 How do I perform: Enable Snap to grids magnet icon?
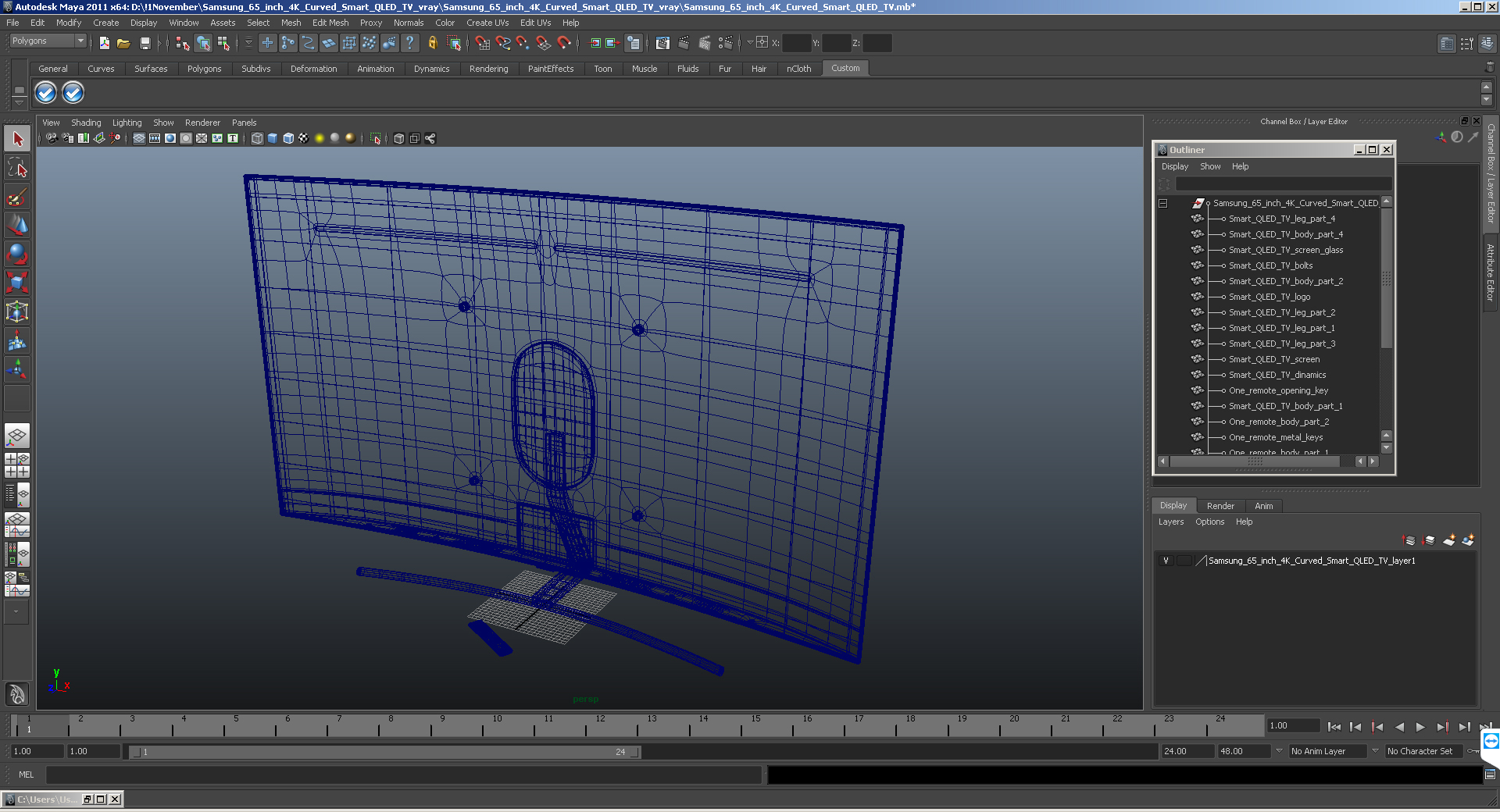tap(482, 43)
